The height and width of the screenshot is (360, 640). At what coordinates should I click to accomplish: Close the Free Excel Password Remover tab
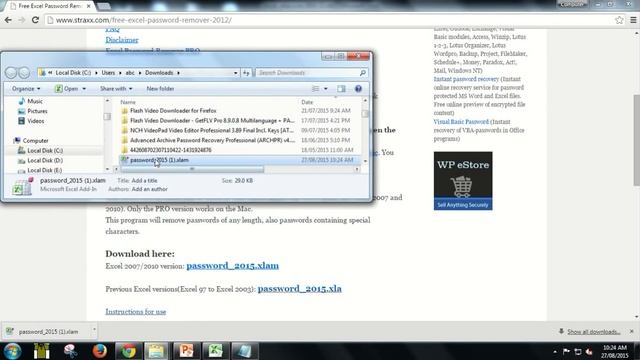[89, 6]
